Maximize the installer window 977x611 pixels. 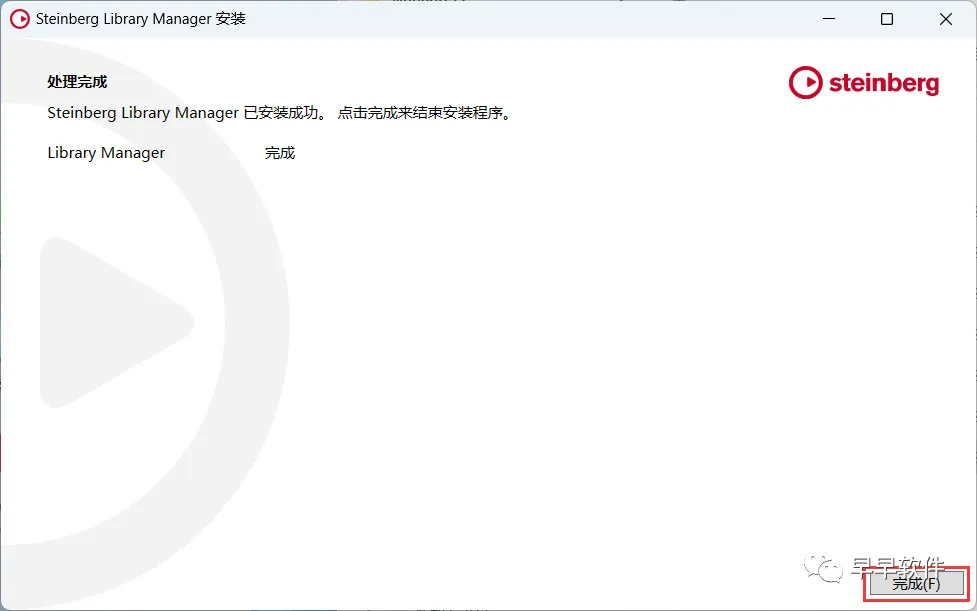[x=887, y=19]
